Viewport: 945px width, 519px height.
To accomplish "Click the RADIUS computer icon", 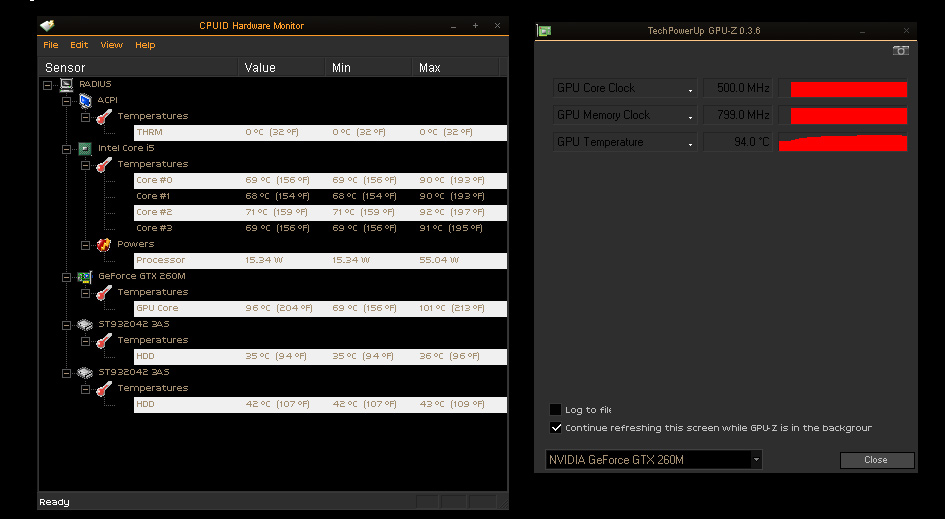I will click(66, 84).
